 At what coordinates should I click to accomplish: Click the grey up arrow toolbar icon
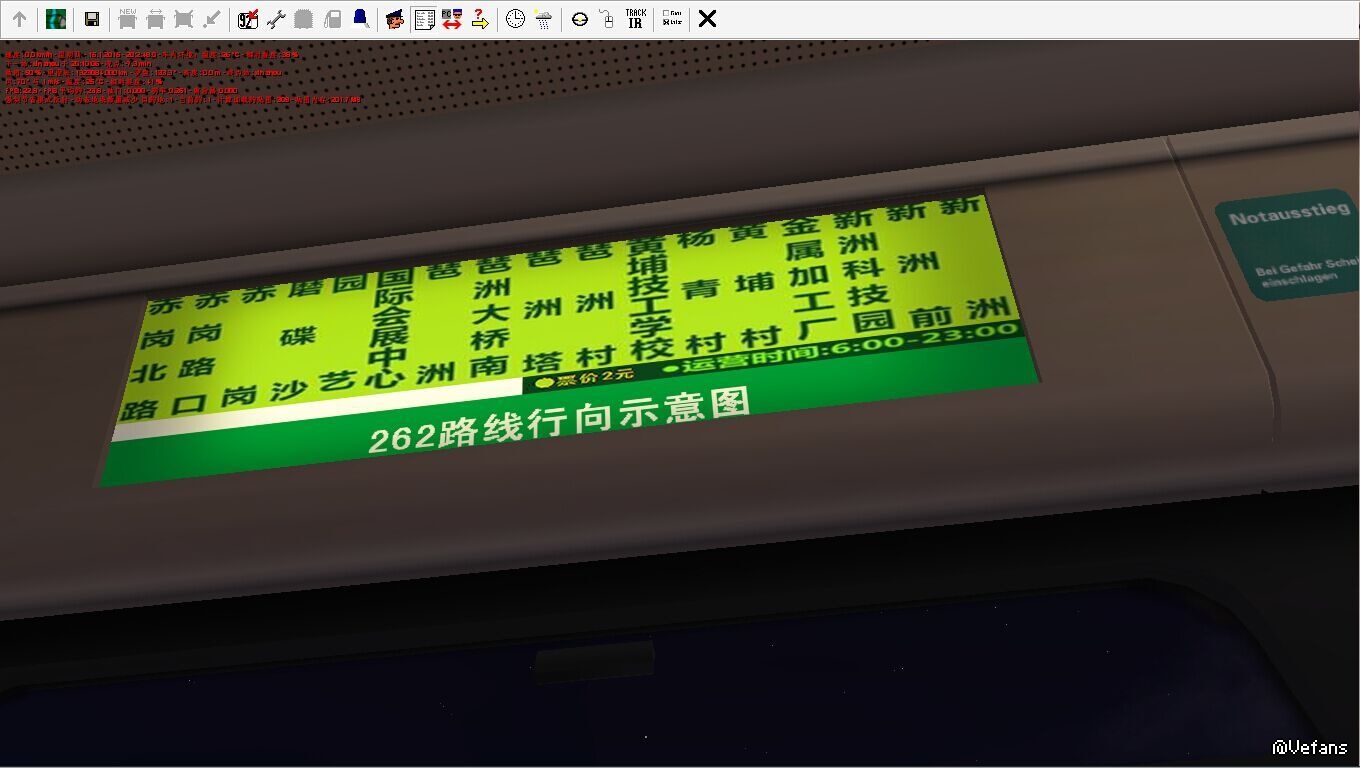(x=19, y=19)
